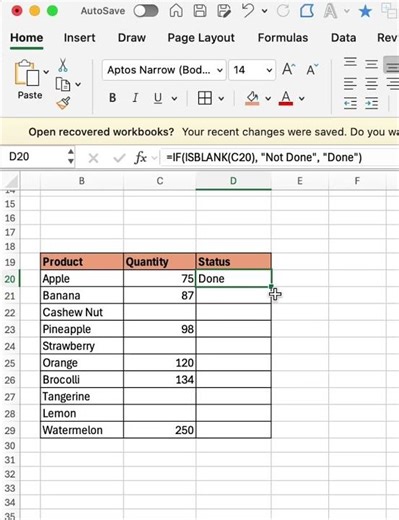Select row 20 header
Image resolution: width=399 pixels, height=520 pixels.
click(x=10, y=278)
